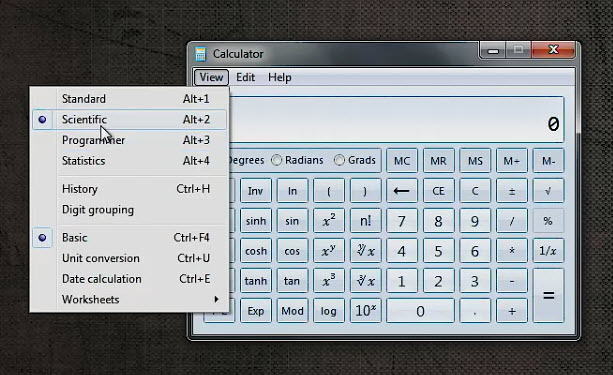Click the n! factorial button
The width and height of the screenshot is (613, 375).
[x=365, y=221]
